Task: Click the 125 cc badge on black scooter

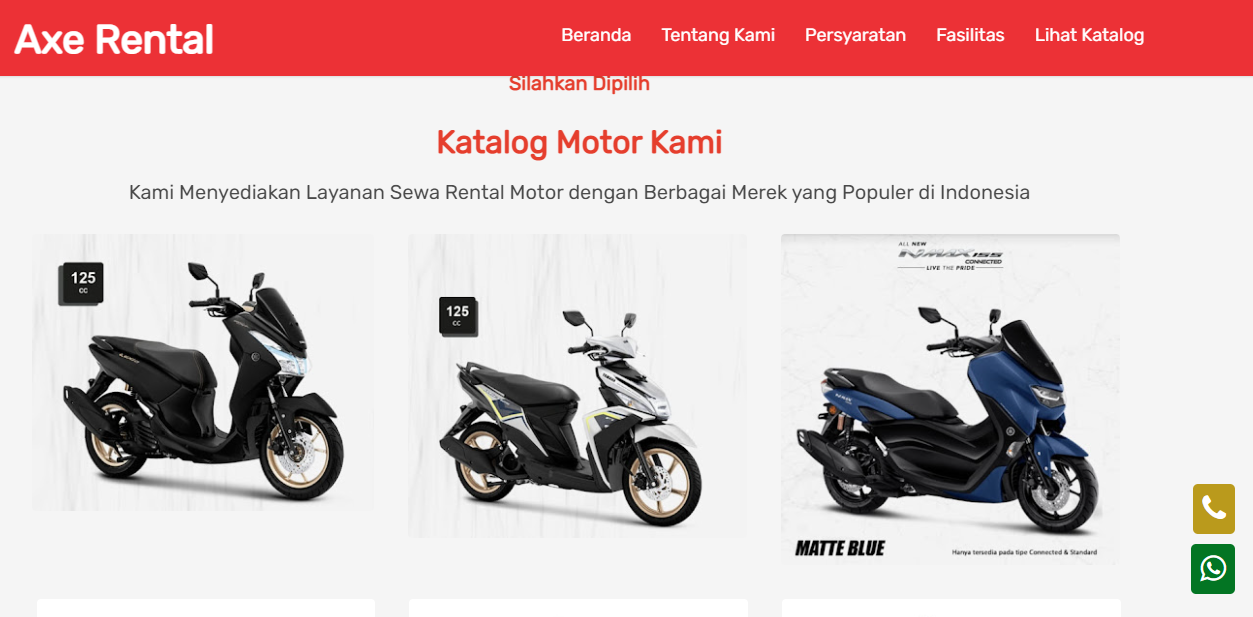Action: tap(82, 283)
